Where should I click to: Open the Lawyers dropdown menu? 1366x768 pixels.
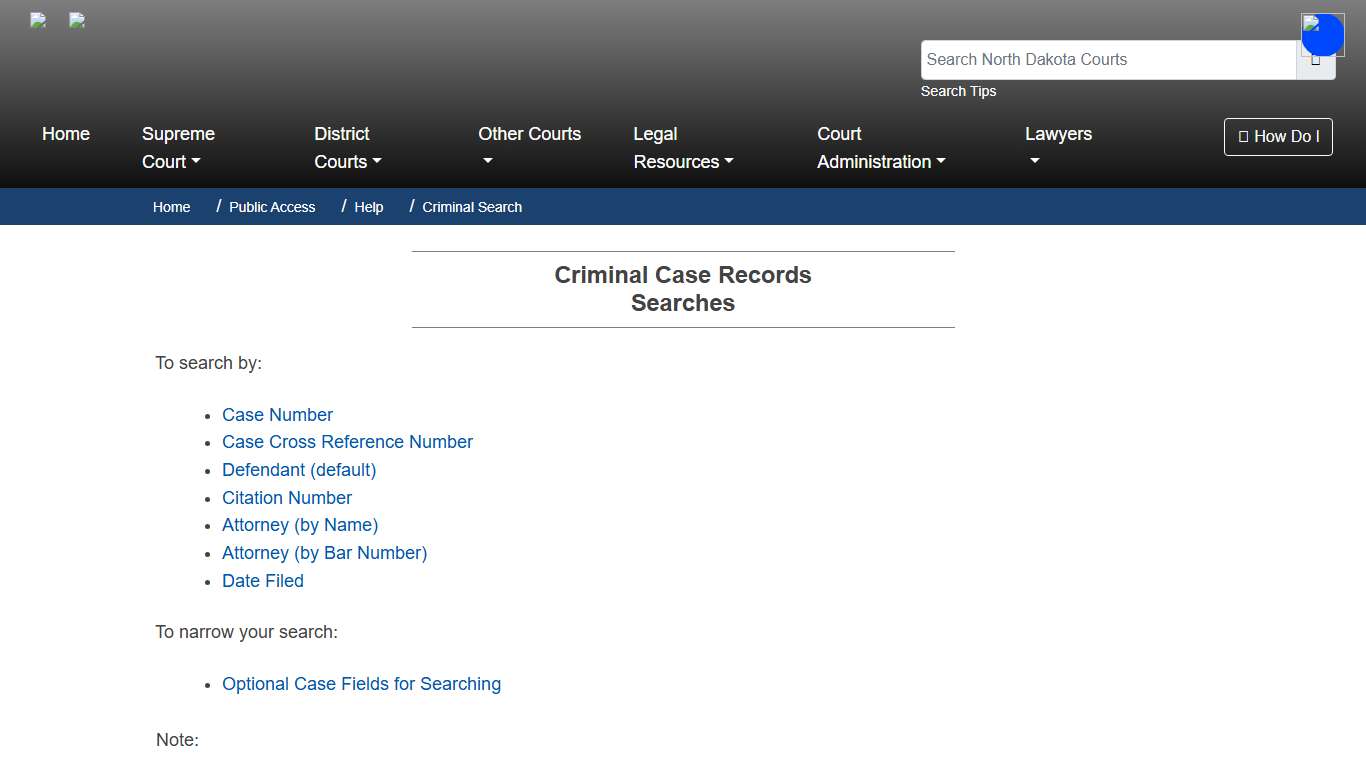[1058, 147]
